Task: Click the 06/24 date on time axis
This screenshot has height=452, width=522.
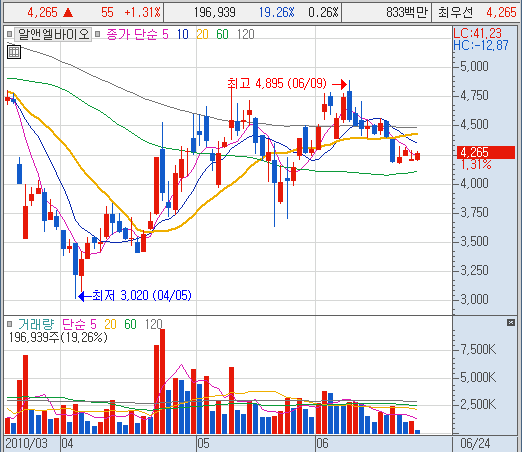Action: click(x=475, y=444)
